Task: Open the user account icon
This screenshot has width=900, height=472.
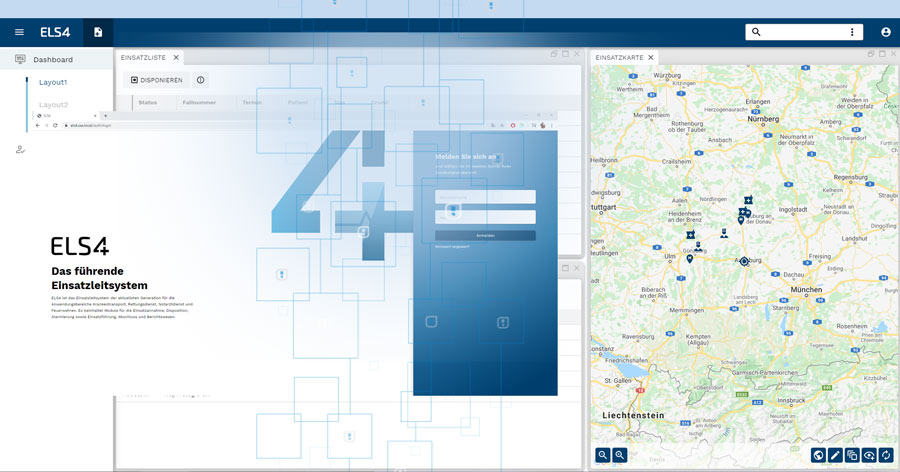Action: point(886,32)
